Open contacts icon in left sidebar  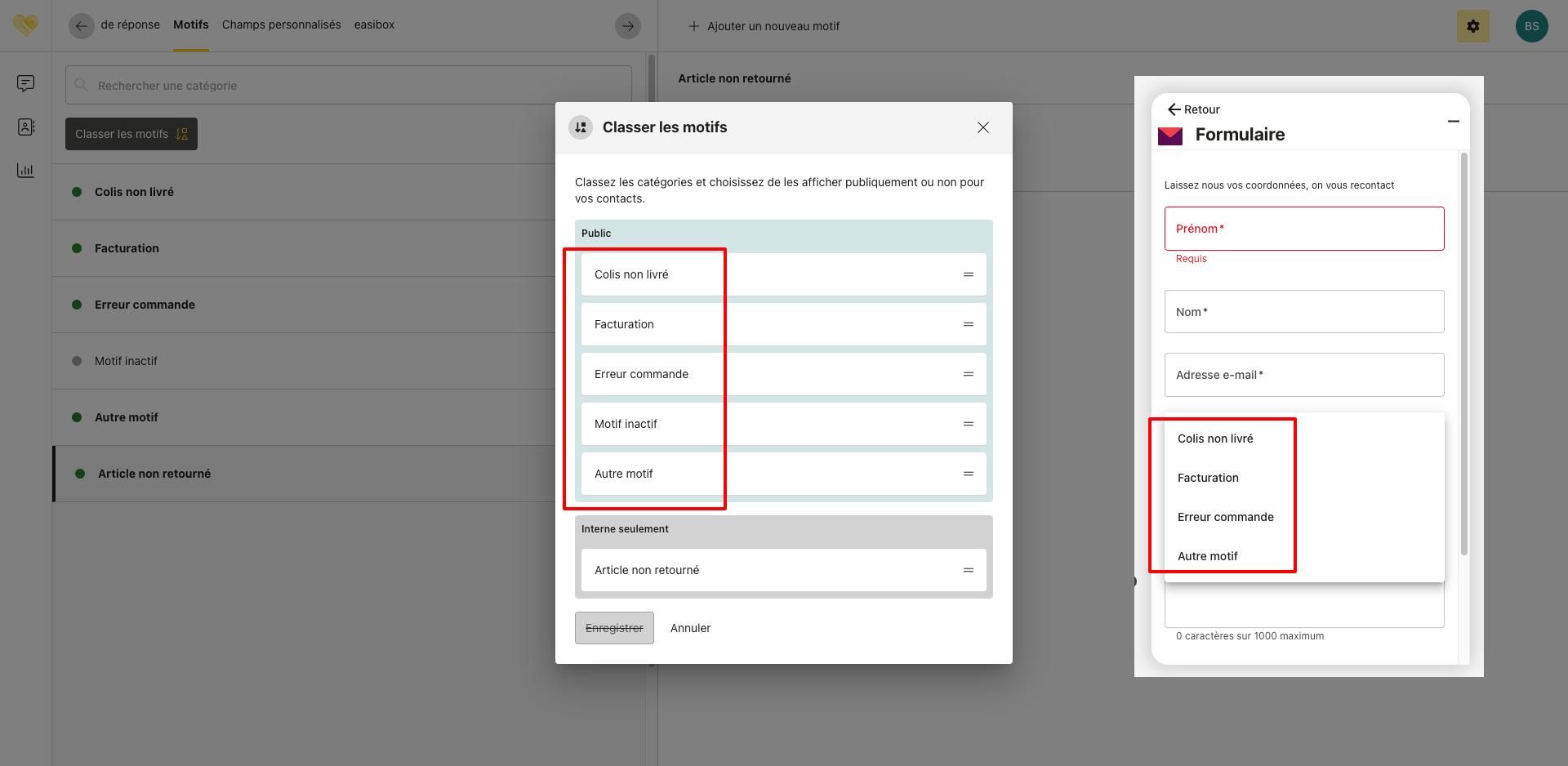point(25,127)
